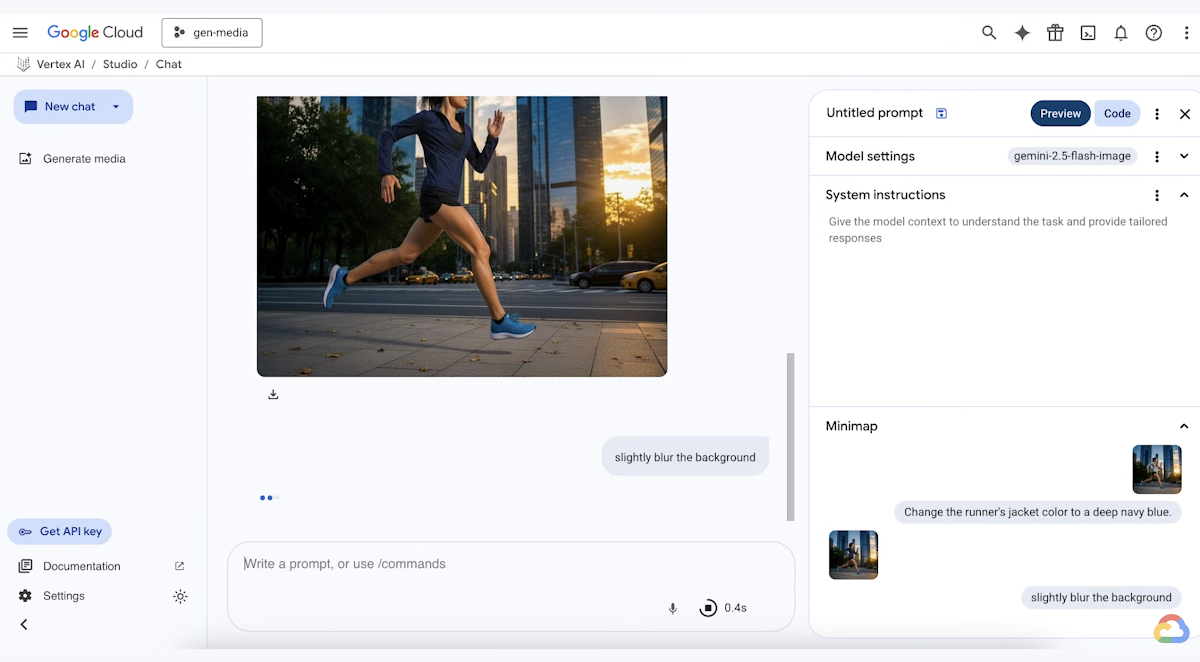
Task: Click the download icon under the runner image
Action: pyautogui.click(x=273, y=394)
